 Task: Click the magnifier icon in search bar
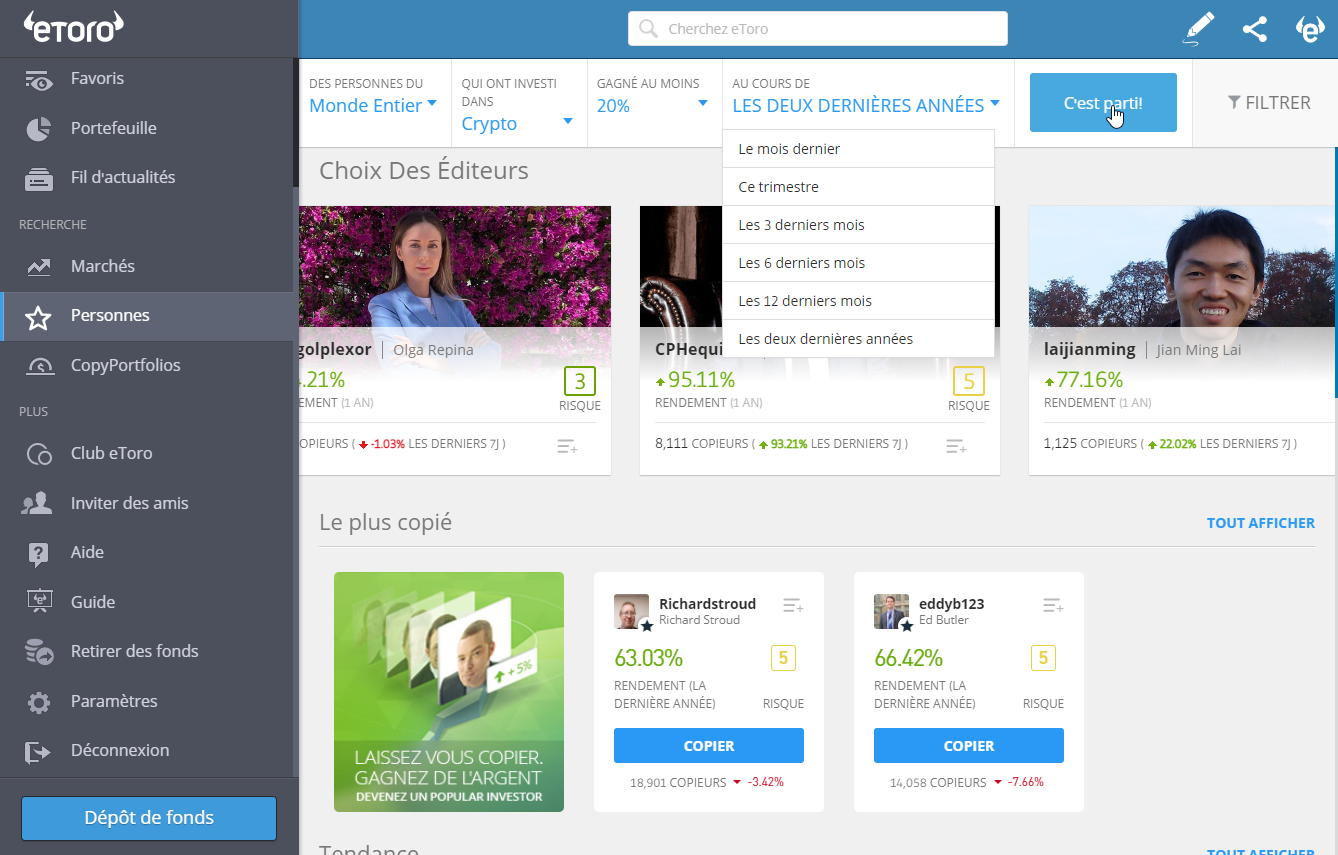coord(648,29)
